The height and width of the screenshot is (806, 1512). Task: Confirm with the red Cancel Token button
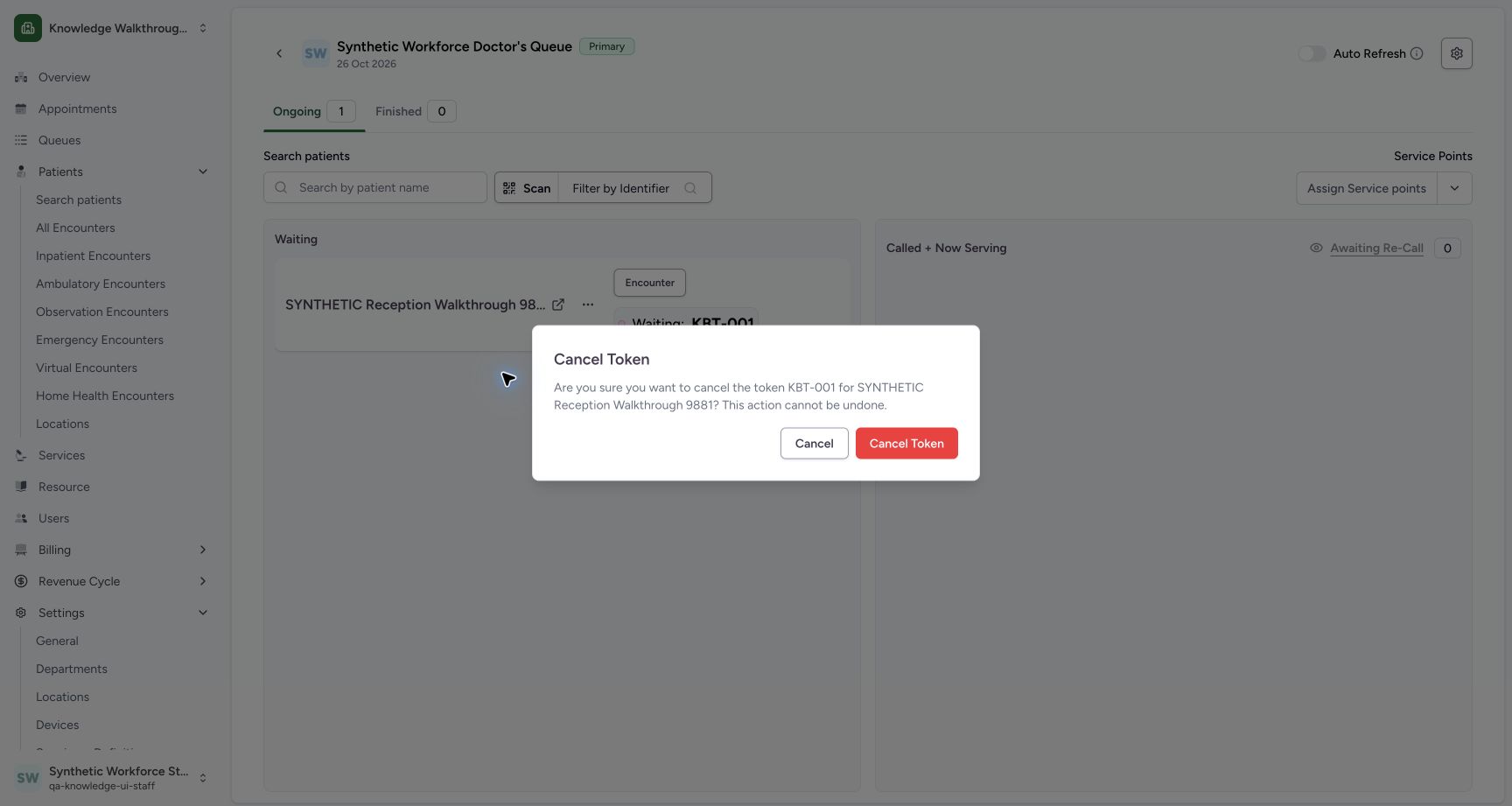tap(906, 443)
